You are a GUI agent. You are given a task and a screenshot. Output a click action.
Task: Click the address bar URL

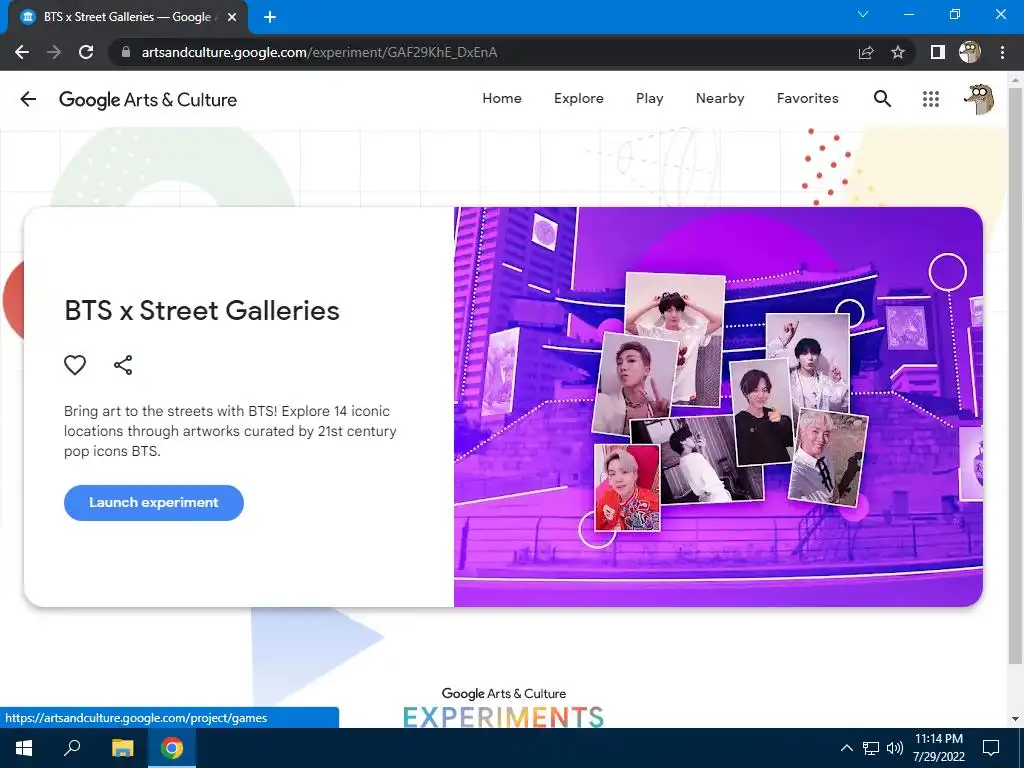[319, 52]
